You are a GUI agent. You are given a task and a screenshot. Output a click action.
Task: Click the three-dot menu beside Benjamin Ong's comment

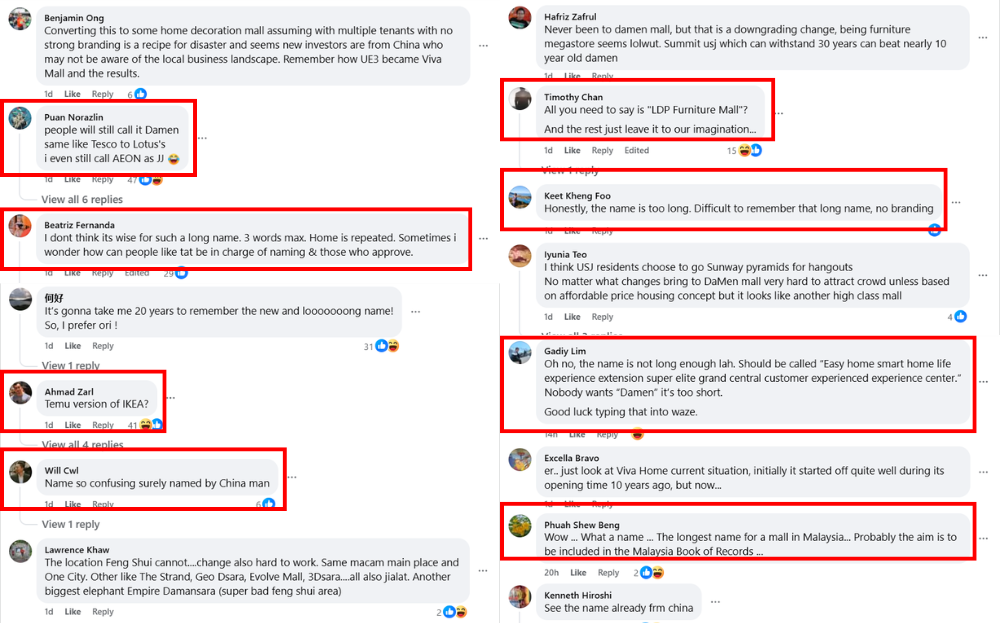point(483,46)
